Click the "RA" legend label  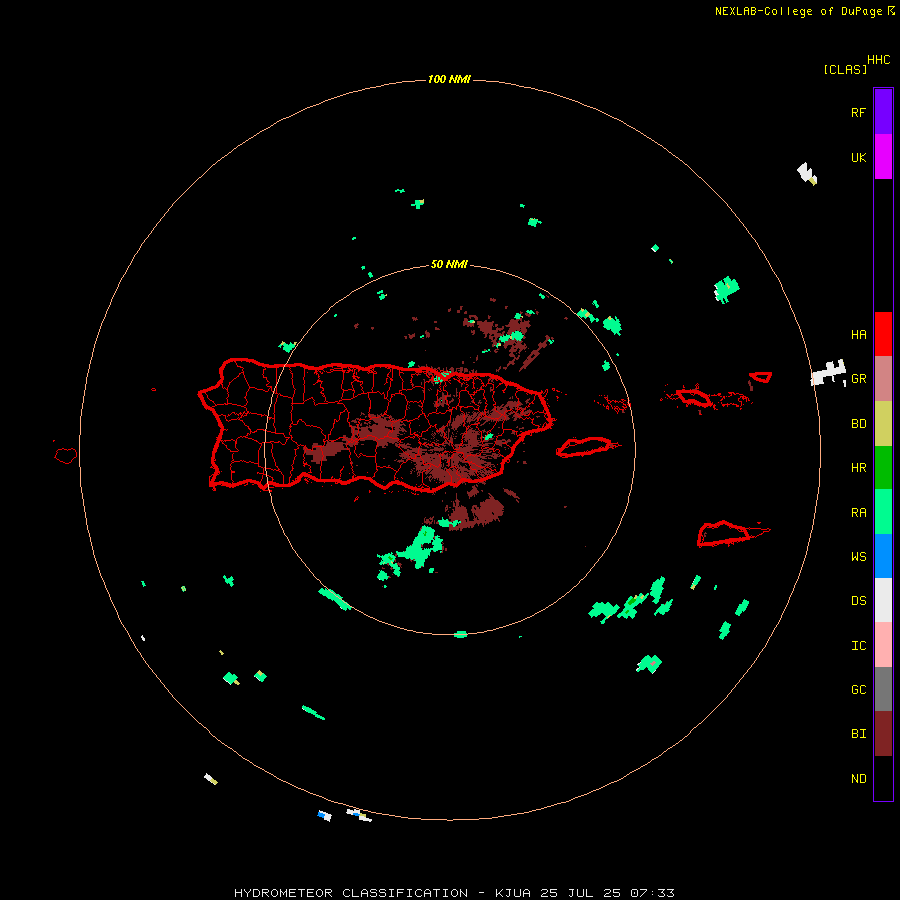click(858, 512)
